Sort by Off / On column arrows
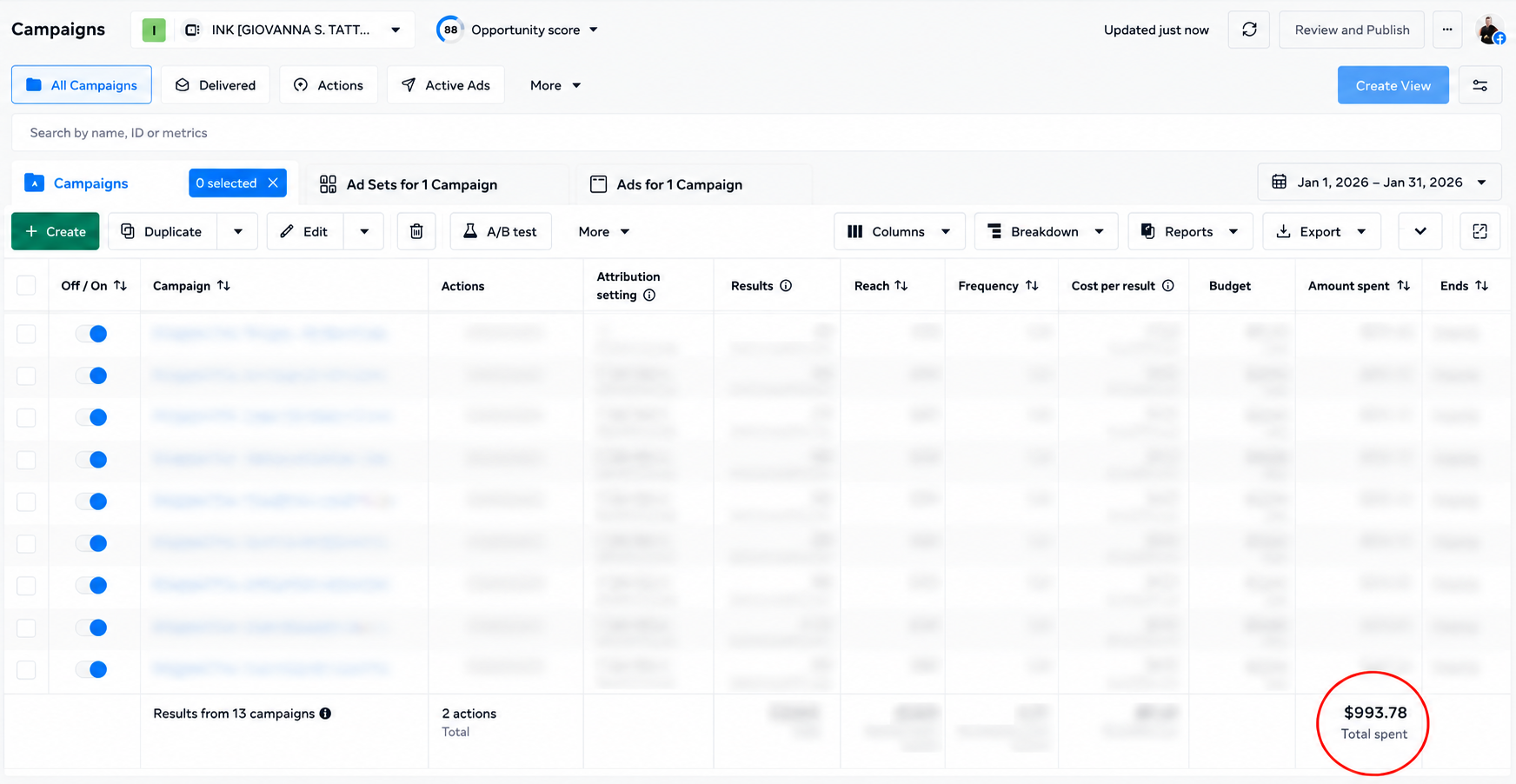 point(121,286)
